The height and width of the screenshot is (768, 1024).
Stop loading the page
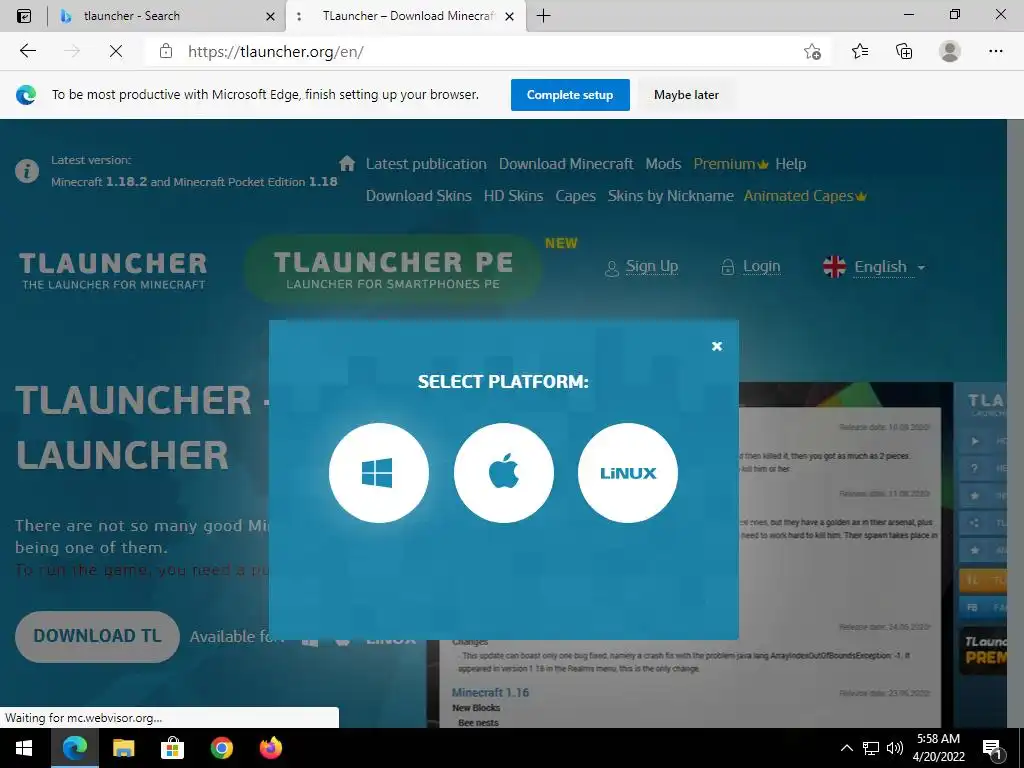pos(116,51)
